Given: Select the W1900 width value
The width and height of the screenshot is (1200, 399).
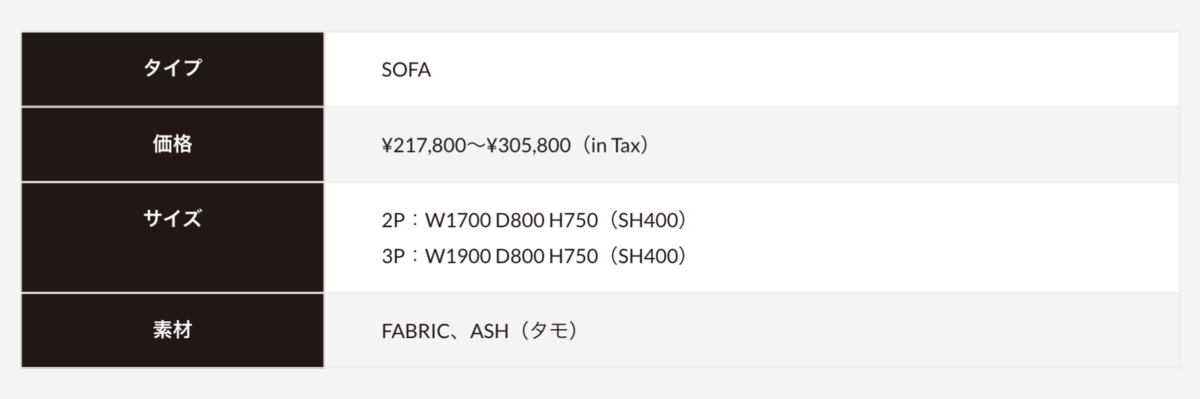Looking at the screenshot, I should click(457, 256).
